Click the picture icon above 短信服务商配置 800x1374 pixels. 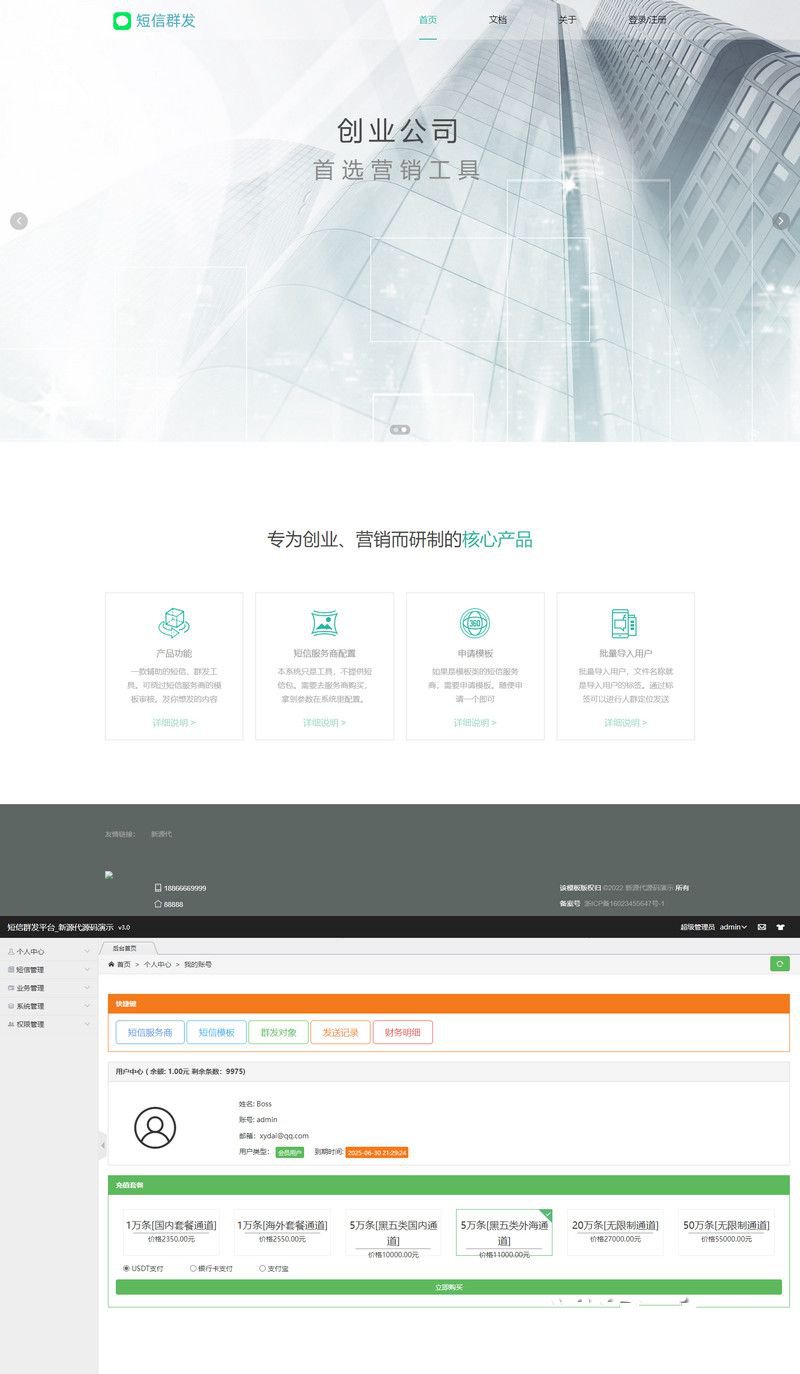(323, 622)
